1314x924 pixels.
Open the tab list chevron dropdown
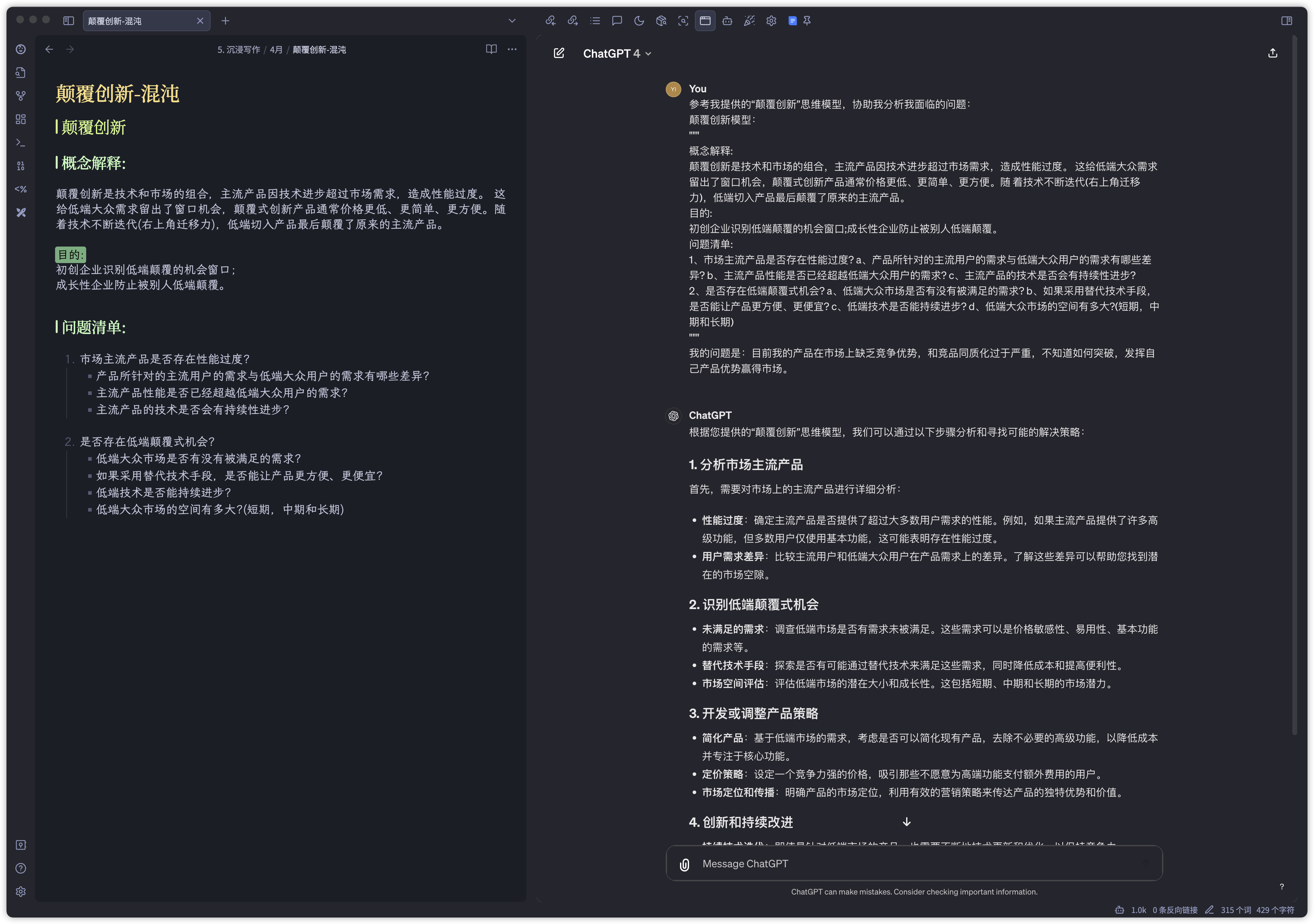pyautogui.click(x=512, y=21)
